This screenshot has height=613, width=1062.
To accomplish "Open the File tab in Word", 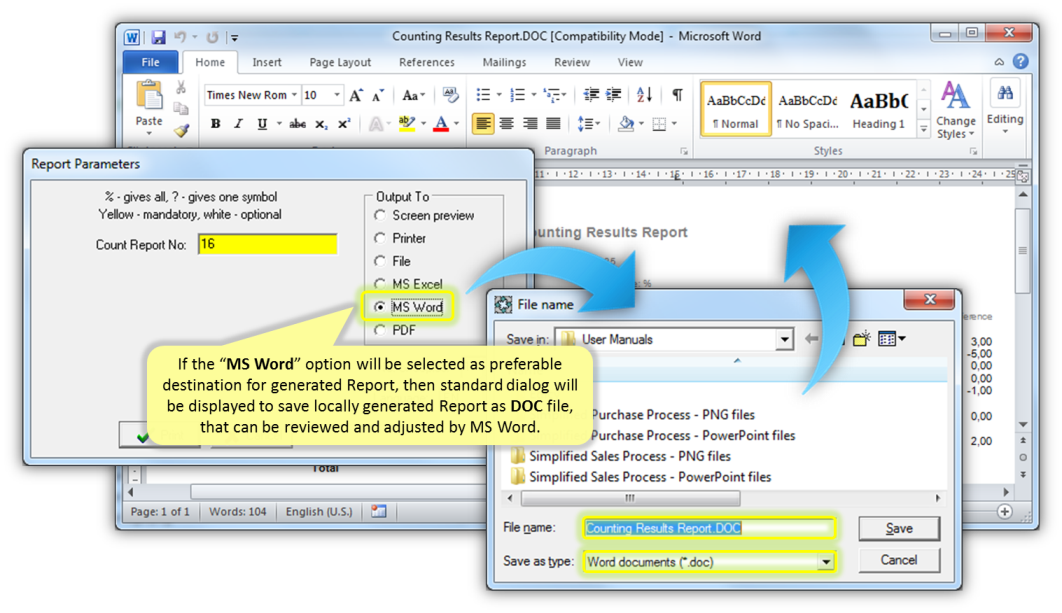I will (150, 62).
